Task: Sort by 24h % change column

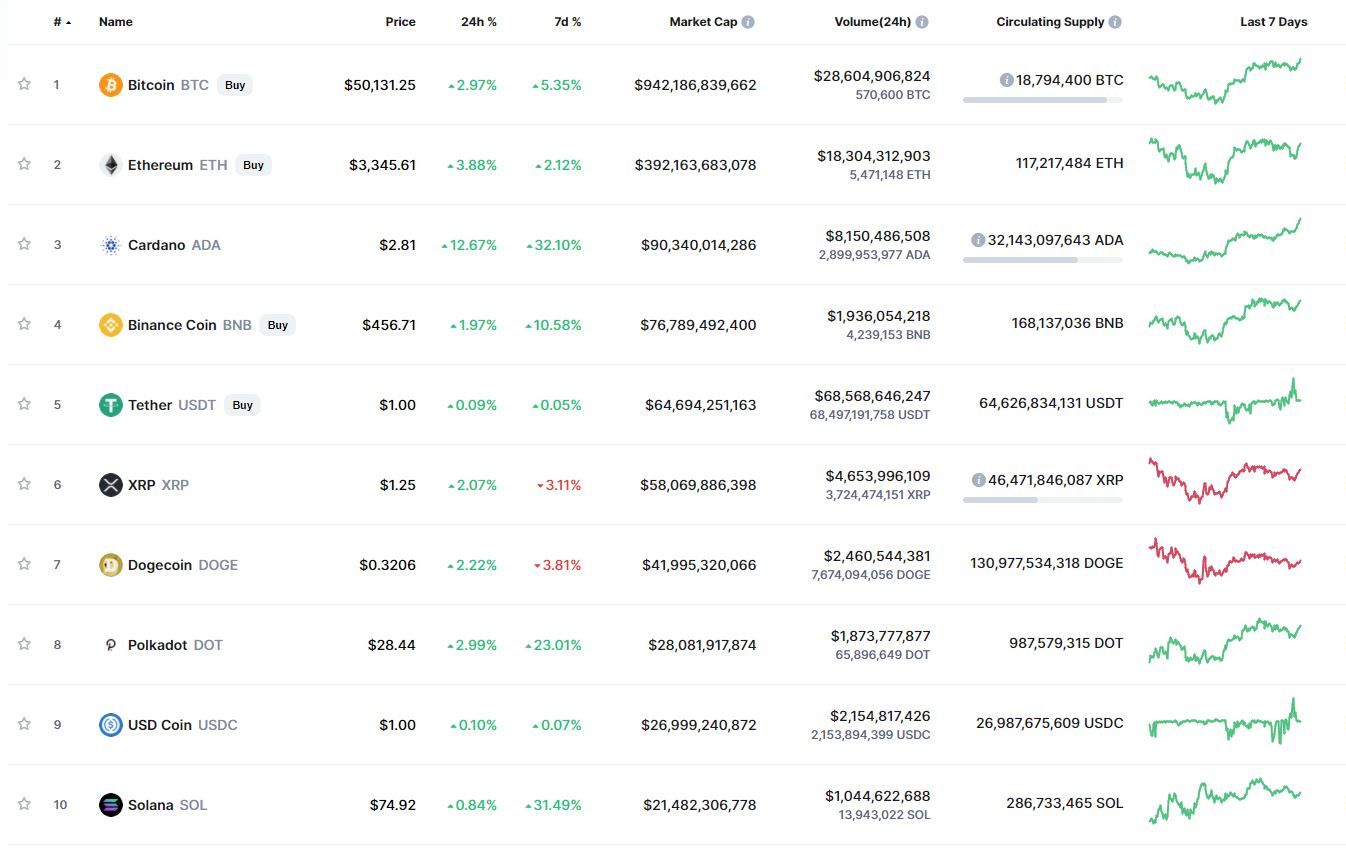Action: tap(479, 22)
